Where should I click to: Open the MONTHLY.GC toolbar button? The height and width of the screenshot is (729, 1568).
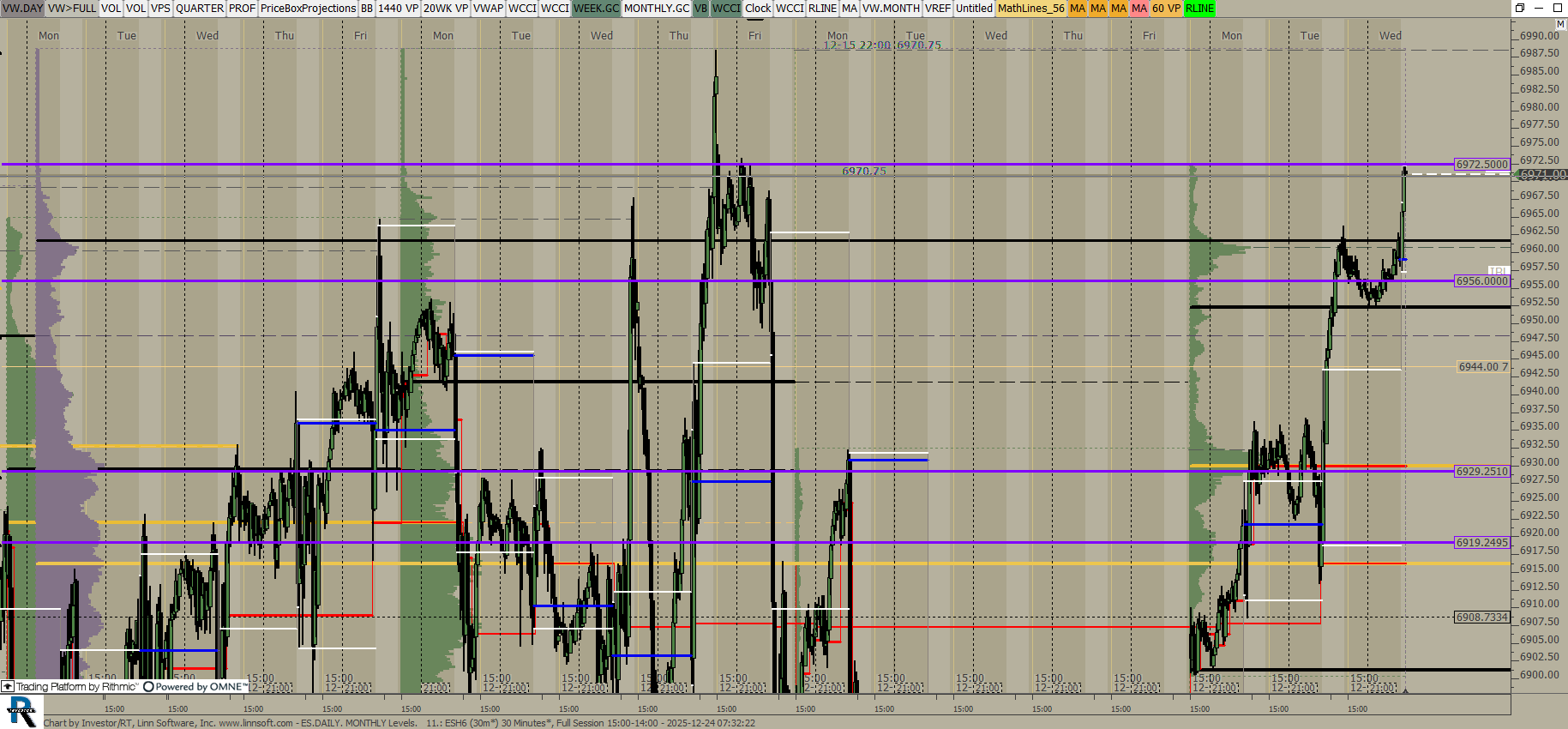(656, 8)
